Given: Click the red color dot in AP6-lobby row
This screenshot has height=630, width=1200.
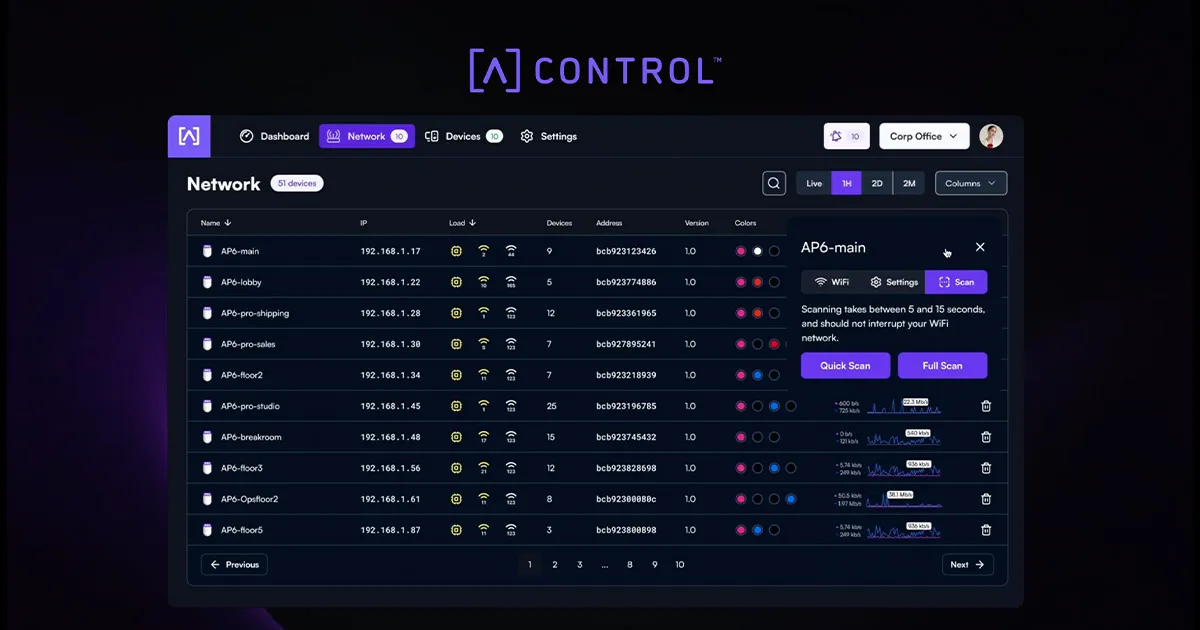Looking at the screenshot, I should point(757,282).
